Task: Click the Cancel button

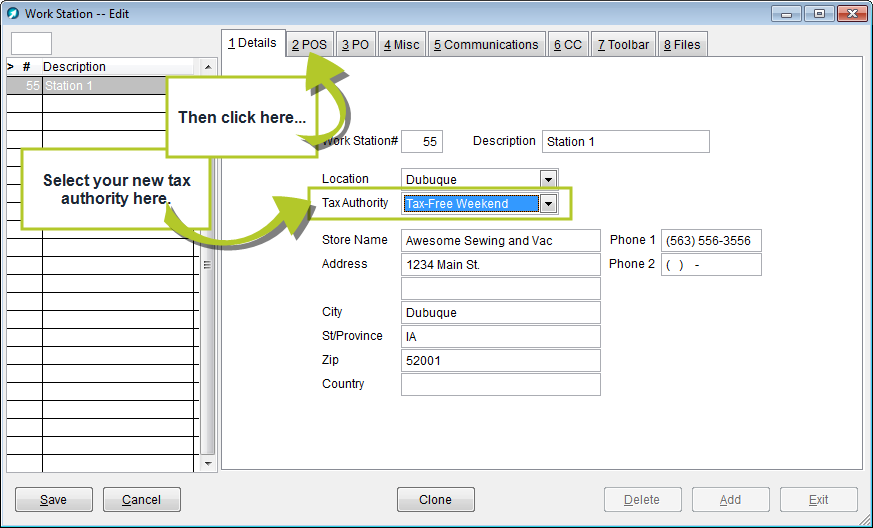Action: click(141, 500)
